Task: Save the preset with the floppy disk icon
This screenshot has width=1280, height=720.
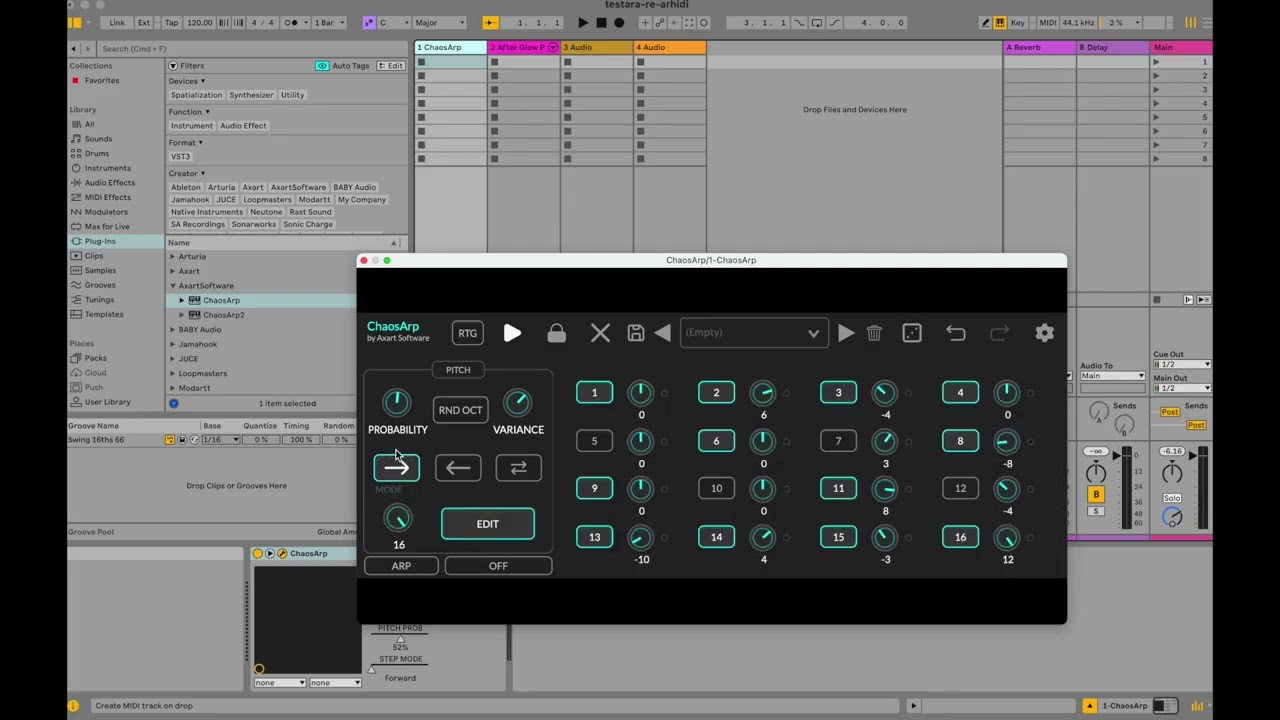Action: pyautogui.click(x=636, y=333)
